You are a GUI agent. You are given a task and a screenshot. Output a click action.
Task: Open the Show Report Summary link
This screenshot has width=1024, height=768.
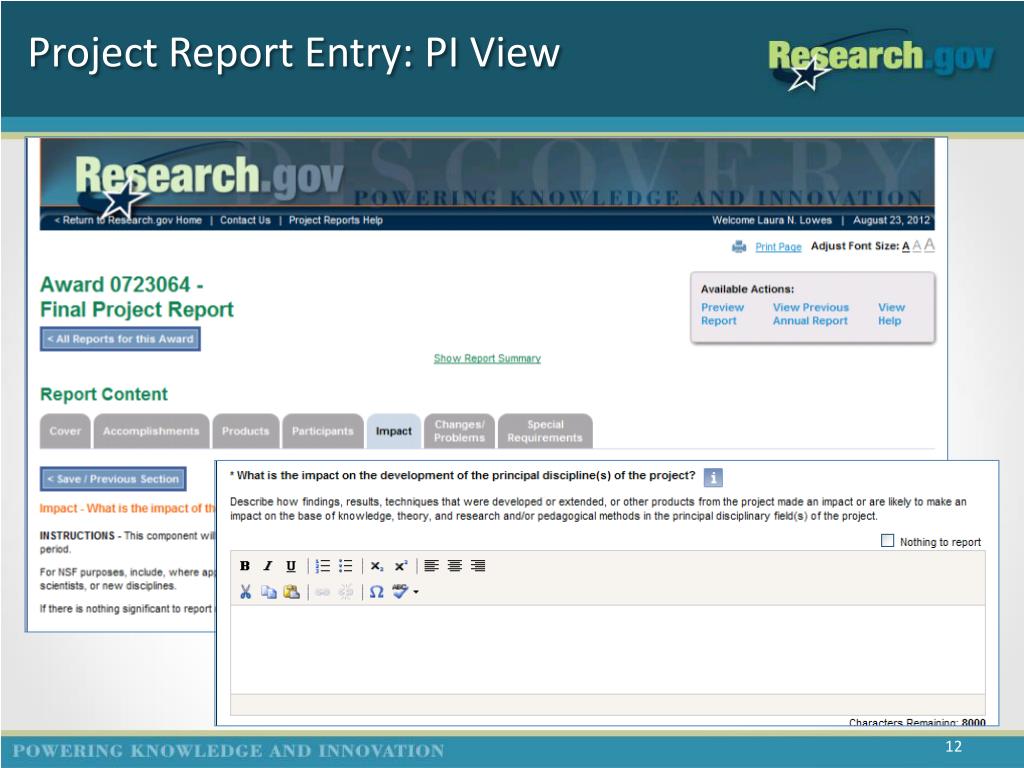(x=487, y=359)
